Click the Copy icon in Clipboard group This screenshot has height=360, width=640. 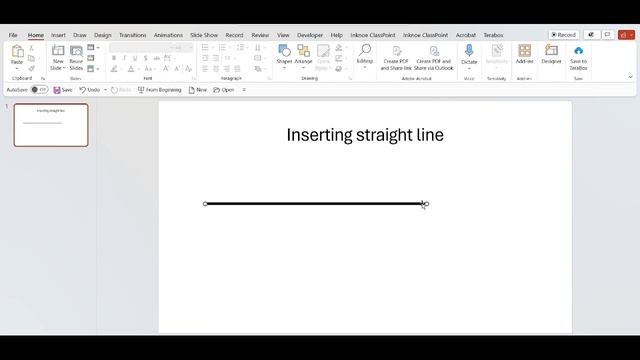click(31, 58)
